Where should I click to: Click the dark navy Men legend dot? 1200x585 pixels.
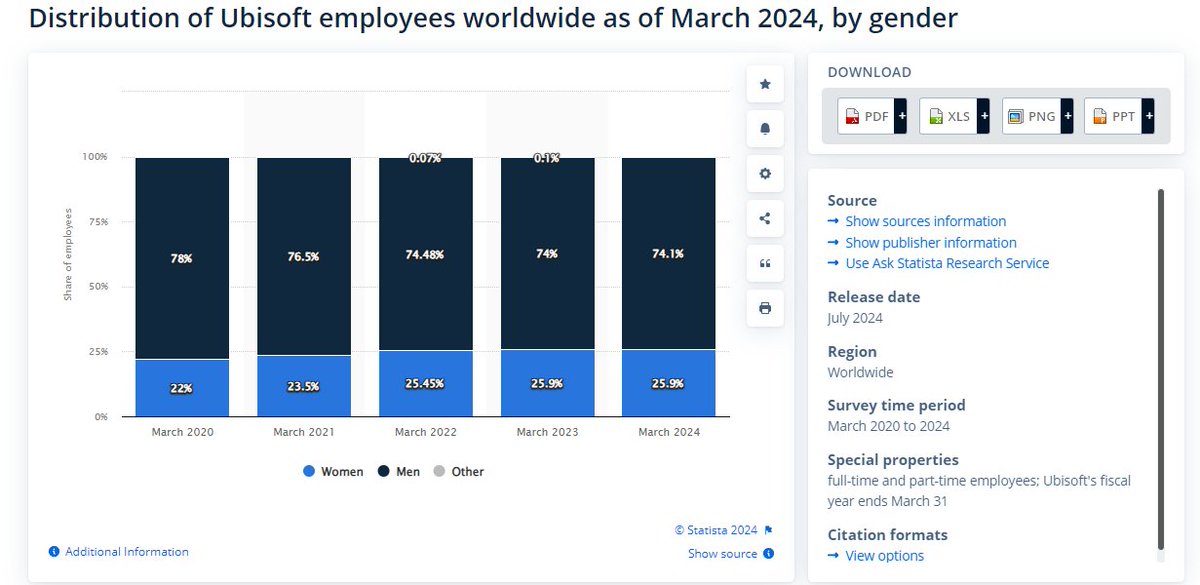[384, 471]
